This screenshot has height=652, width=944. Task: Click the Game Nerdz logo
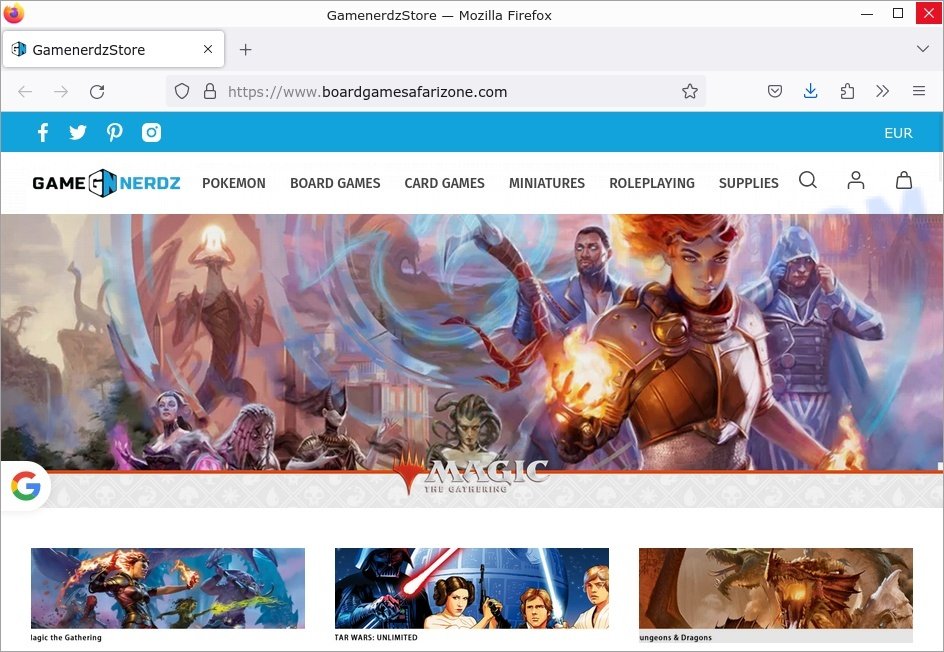[107, 183]
